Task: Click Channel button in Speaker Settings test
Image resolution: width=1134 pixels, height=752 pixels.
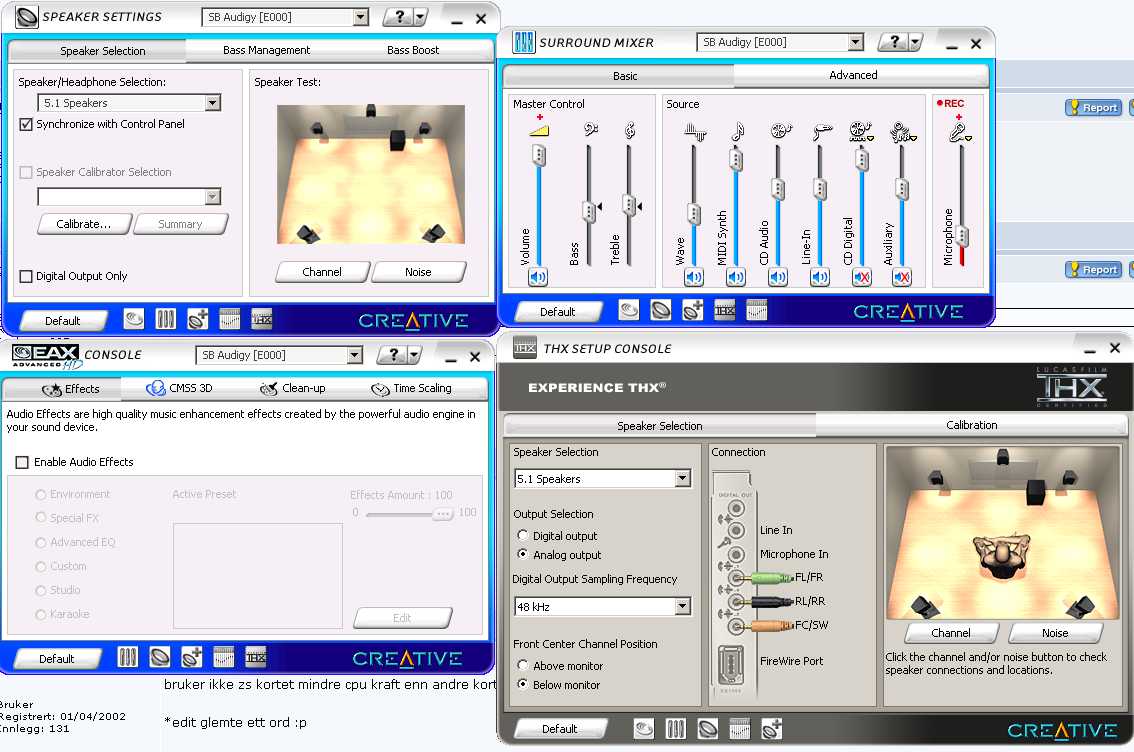Action: 322,272
